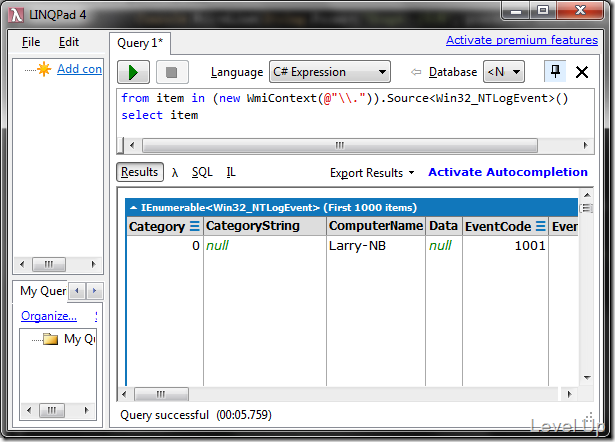Click the Data column header

click(x=444, y=226)
